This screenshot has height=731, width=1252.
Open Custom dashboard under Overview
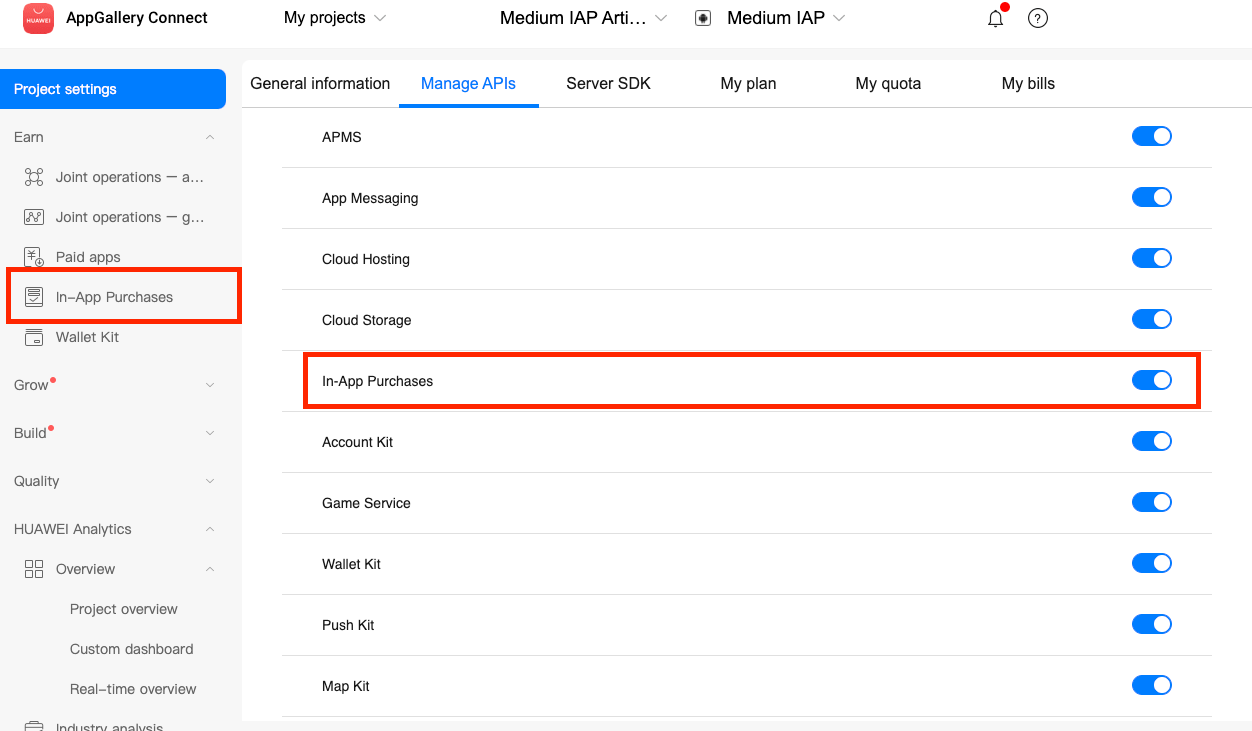[x=131, y=649]
